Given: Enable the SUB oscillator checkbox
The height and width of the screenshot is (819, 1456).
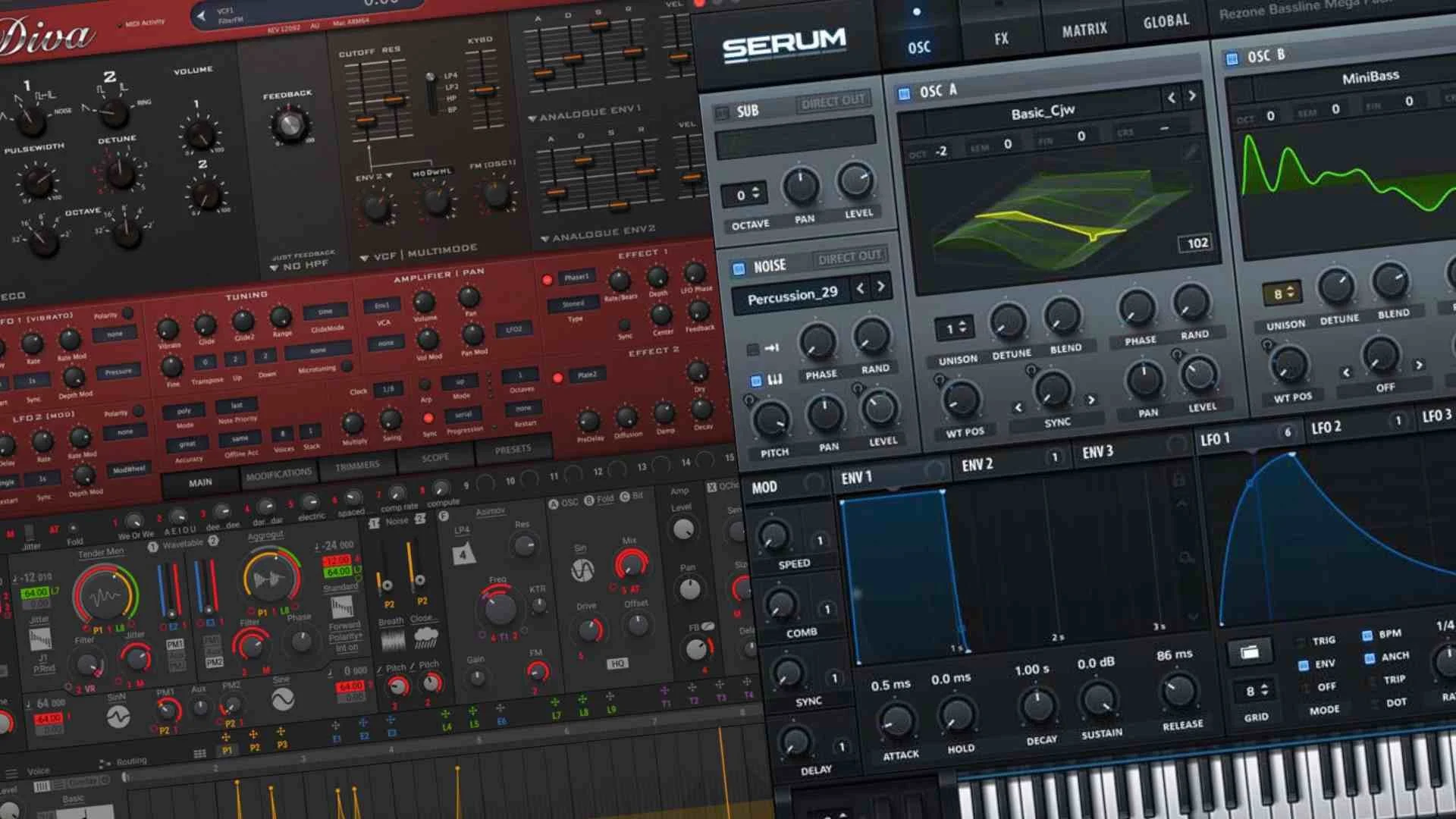Looking at the screenshot, I should [x=722, y=114].
